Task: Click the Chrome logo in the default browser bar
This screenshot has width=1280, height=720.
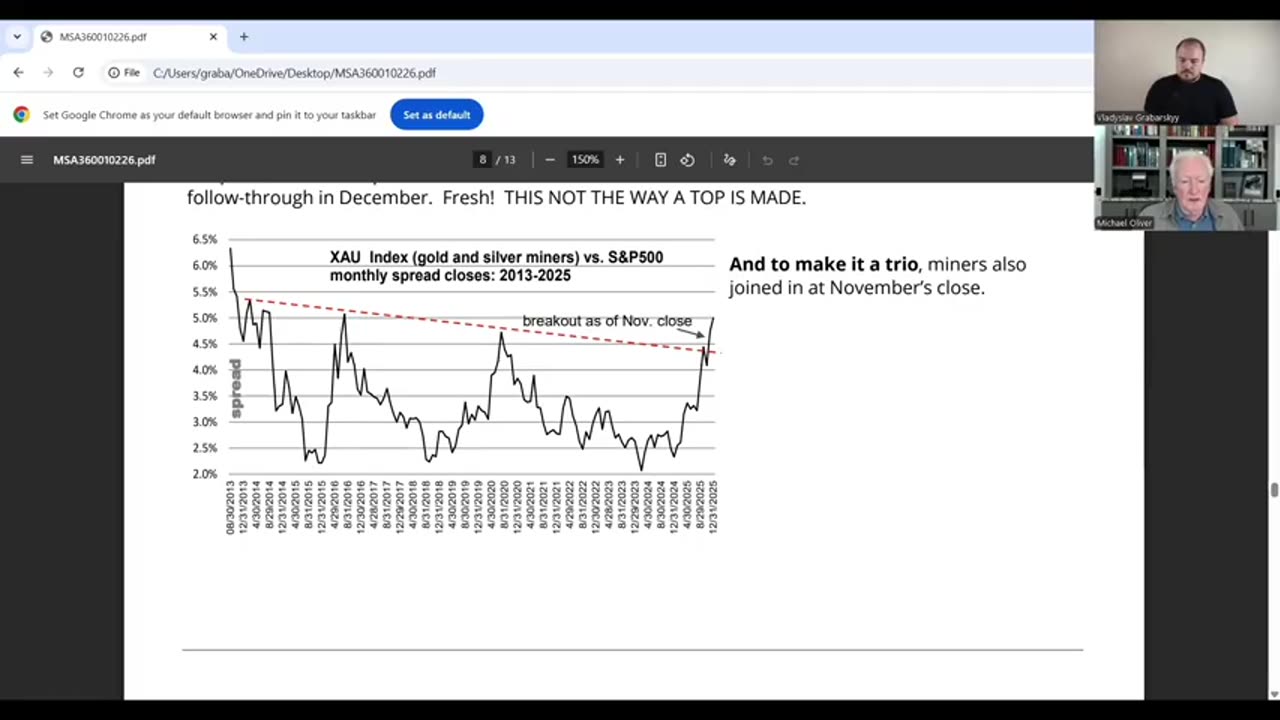Action: click(x=21, y=115)
